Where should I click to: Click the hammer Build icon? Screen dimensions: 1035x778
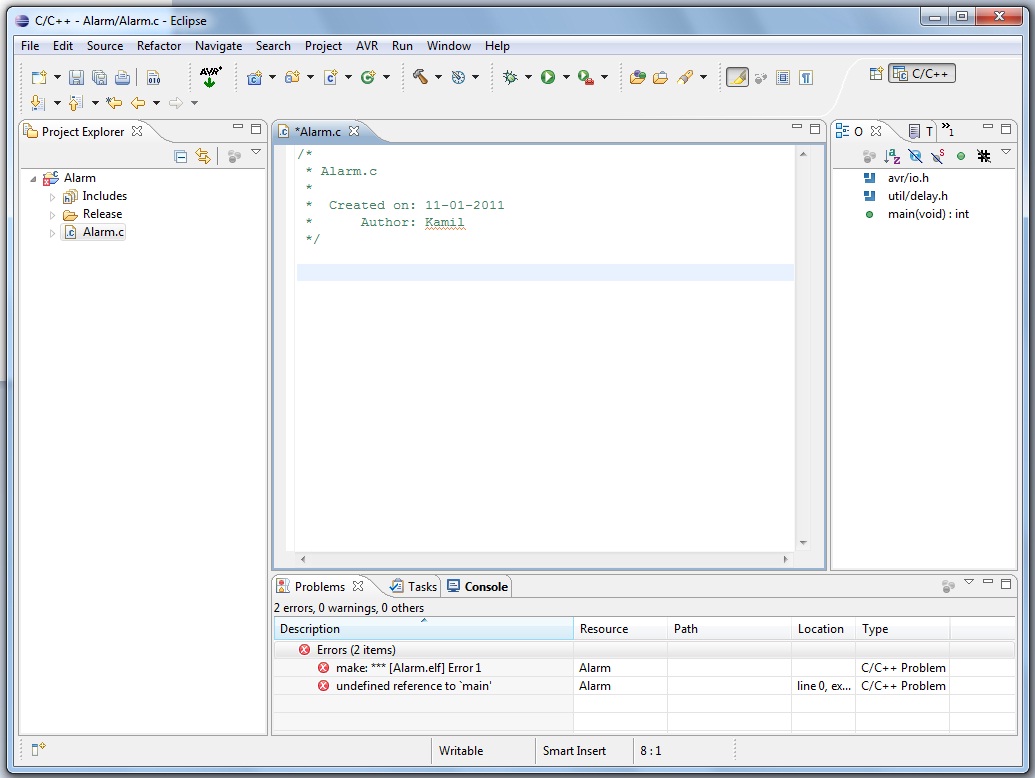point(420,77)
